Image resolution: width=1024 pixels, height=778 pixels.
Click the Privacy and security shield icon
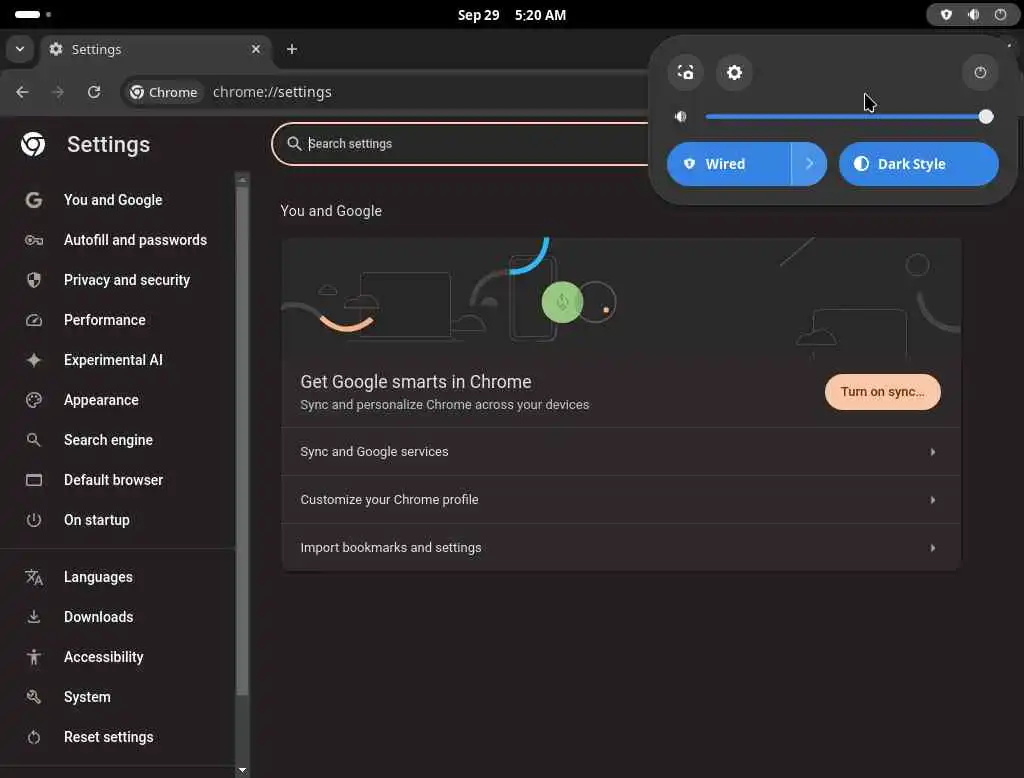click(x=34, y=280)
